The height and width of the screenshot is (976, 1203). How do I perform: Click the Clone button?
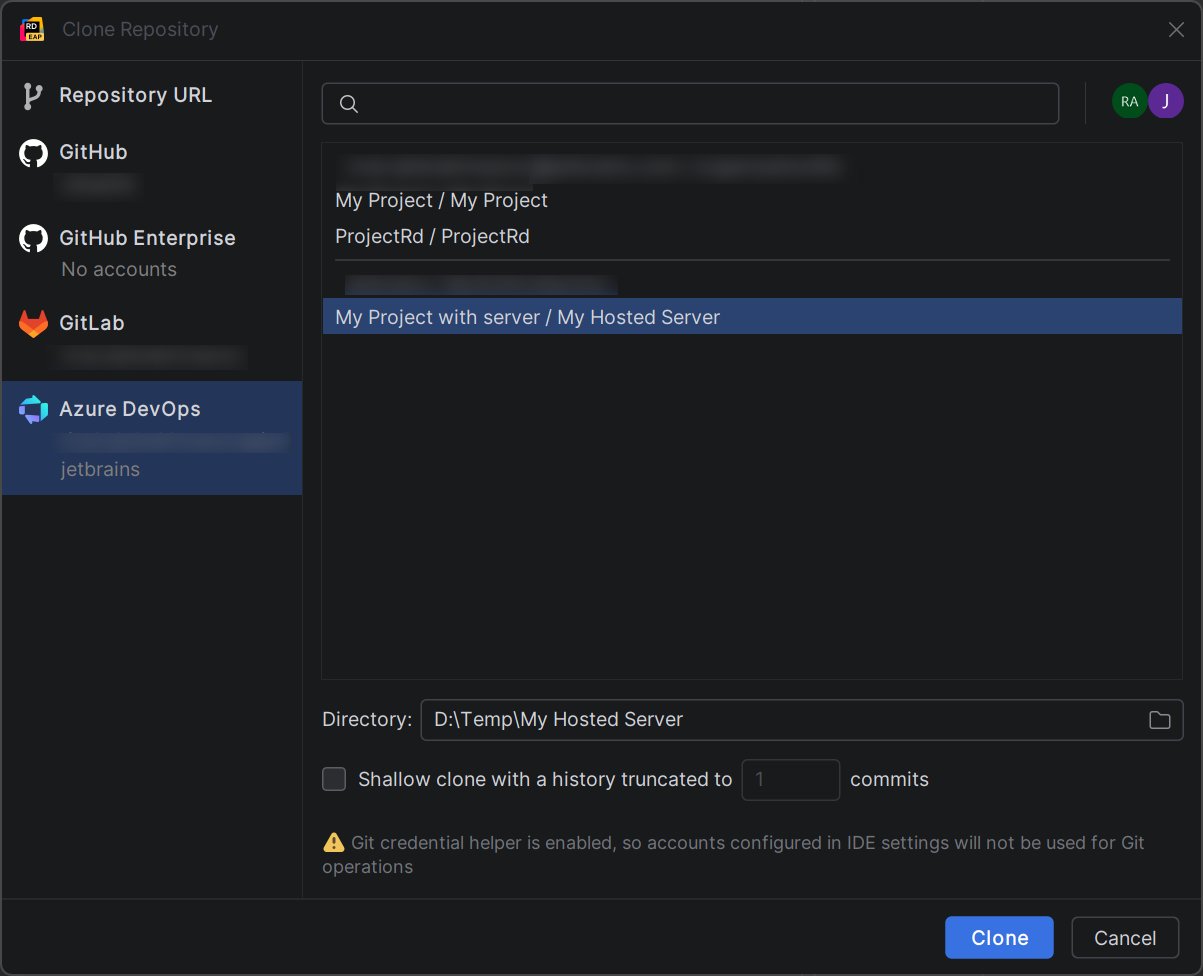point(999,938)
